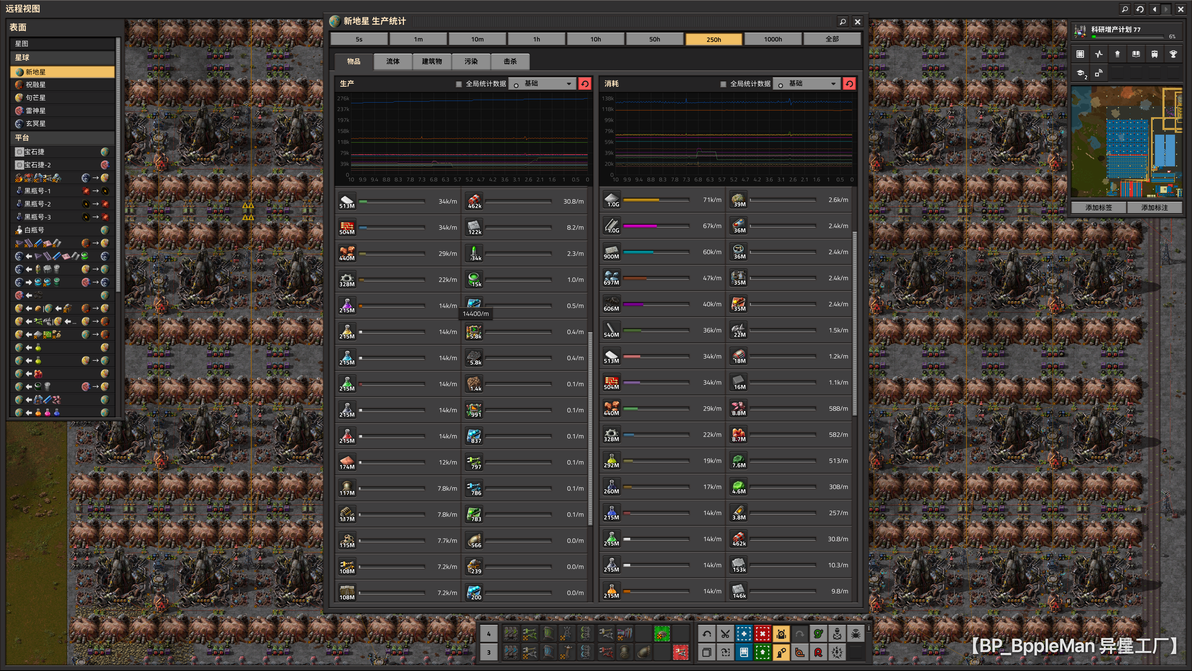Click the research flask icon near progress bar

coord(1080,31)
